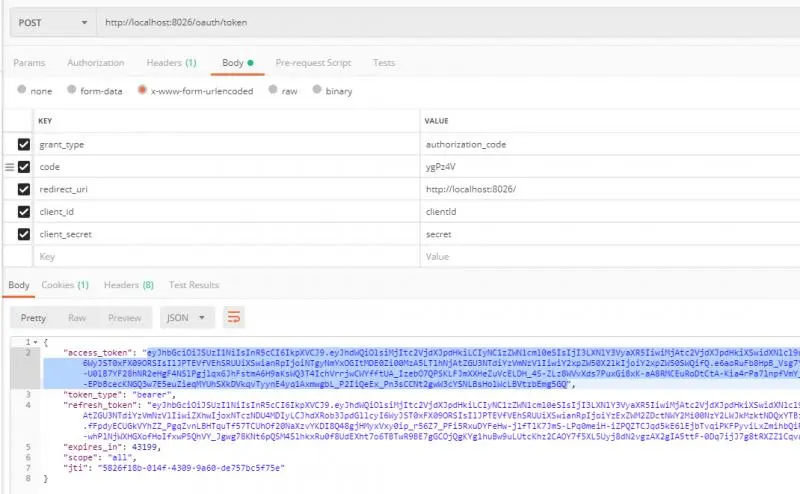Click the empty Value placeholder field
Screen dimensions: 800x494
click(610, 257)
